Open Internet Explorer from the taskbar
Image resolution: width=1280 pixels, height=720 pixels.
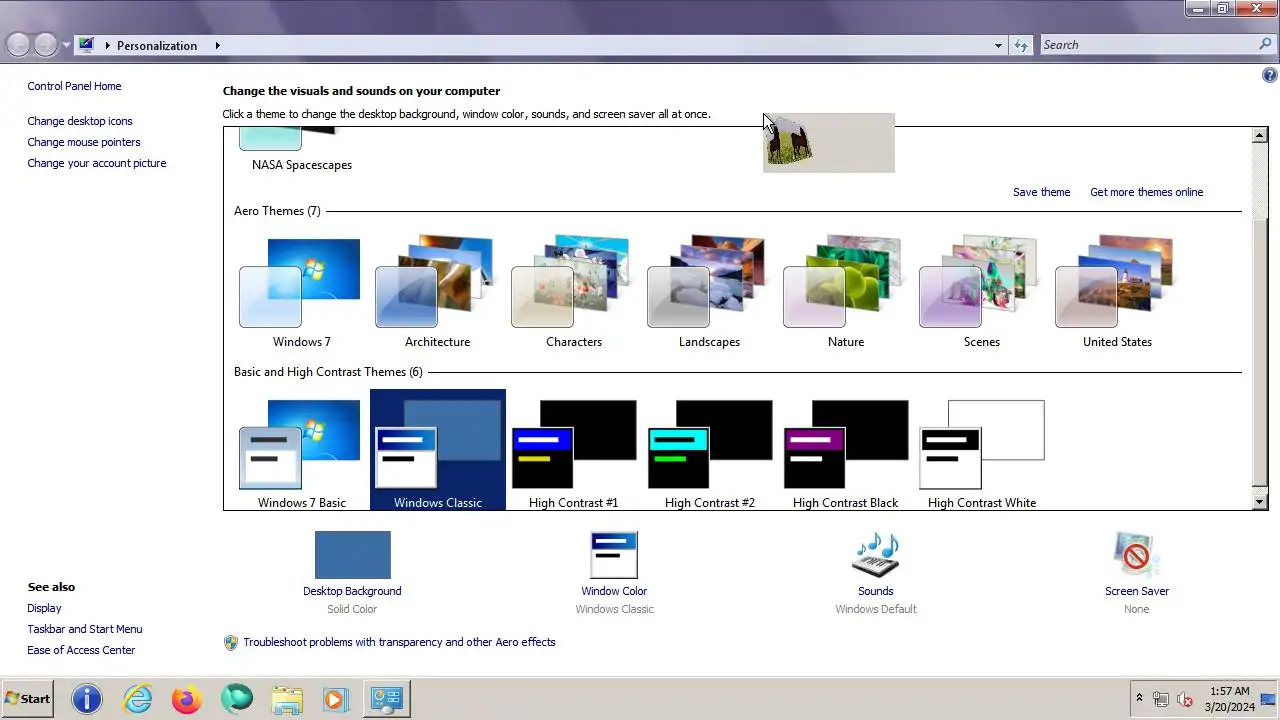pyautogui.click(x=137, y=699)
